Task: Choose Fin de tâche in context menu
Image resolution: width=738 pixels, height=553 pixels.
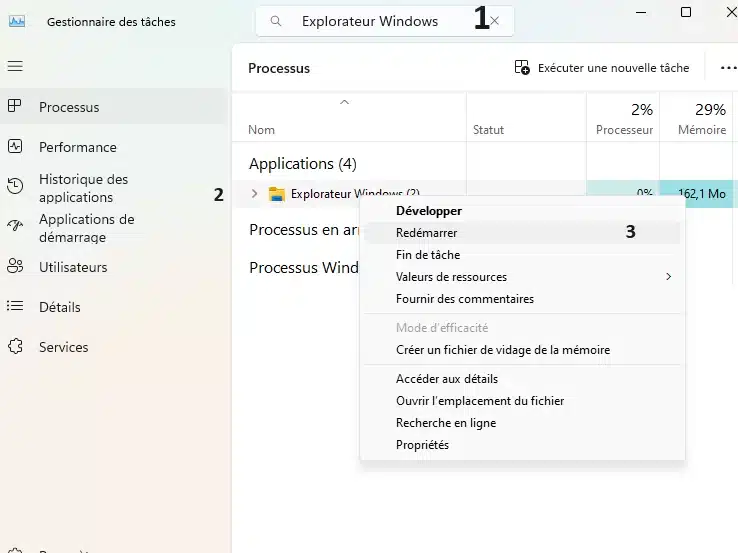Action: [x=522, y=255]
